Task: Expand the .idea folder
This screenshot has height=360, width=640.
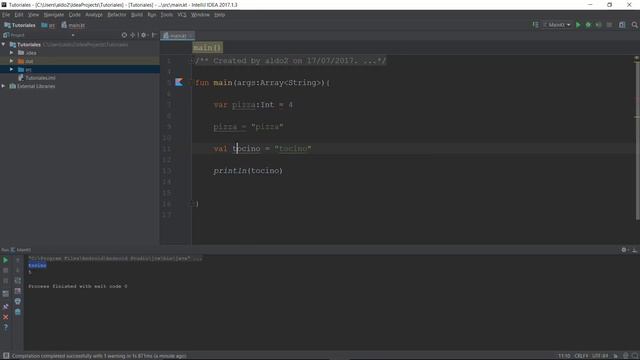Action: (x=11, y=53)
